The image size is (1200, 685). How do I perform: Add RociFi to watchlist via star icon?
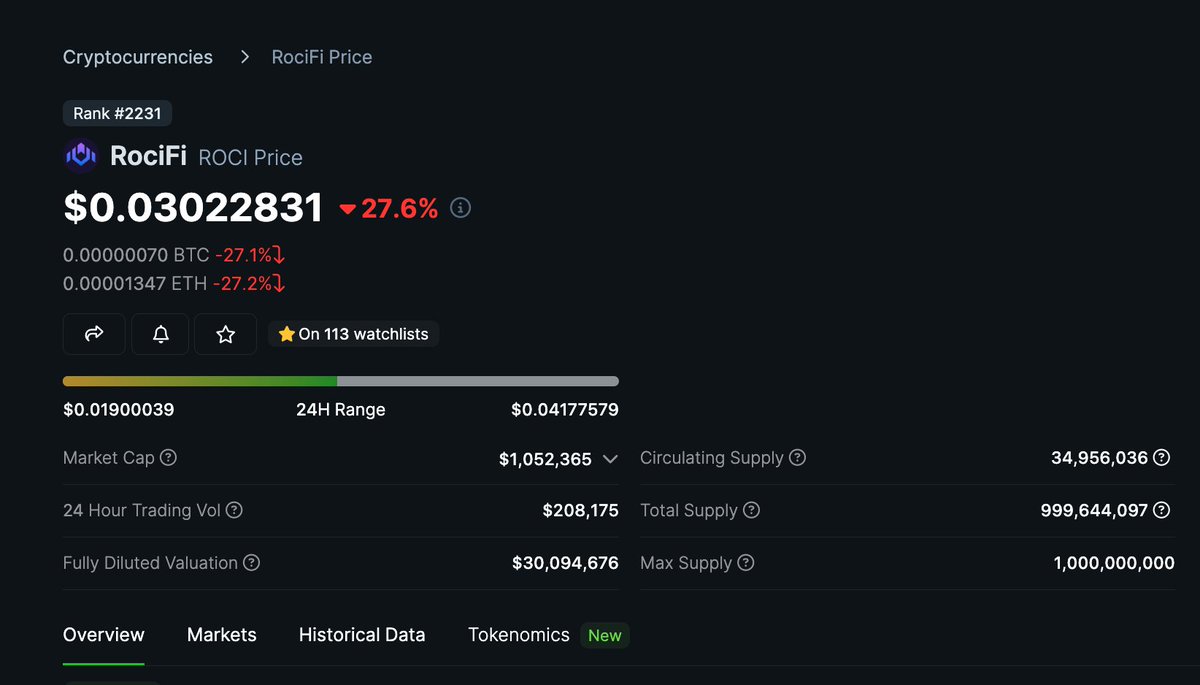[x=225, y=334]
